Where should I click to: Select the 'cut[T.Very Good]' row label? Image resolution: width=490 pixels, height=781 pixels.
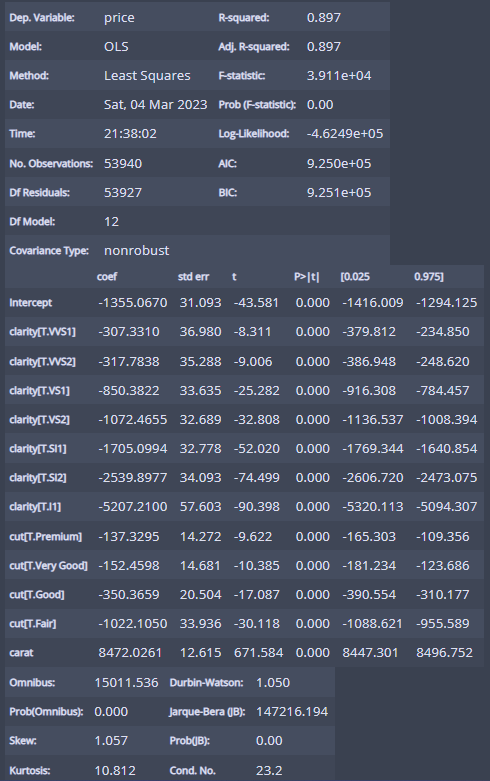(48, 565)
